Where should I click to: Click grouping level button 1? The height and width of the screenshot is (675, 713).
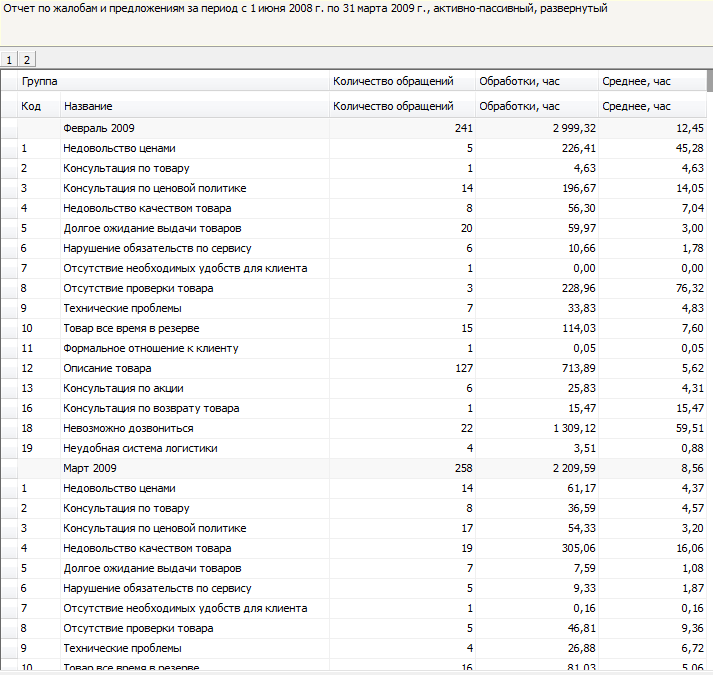9,60
